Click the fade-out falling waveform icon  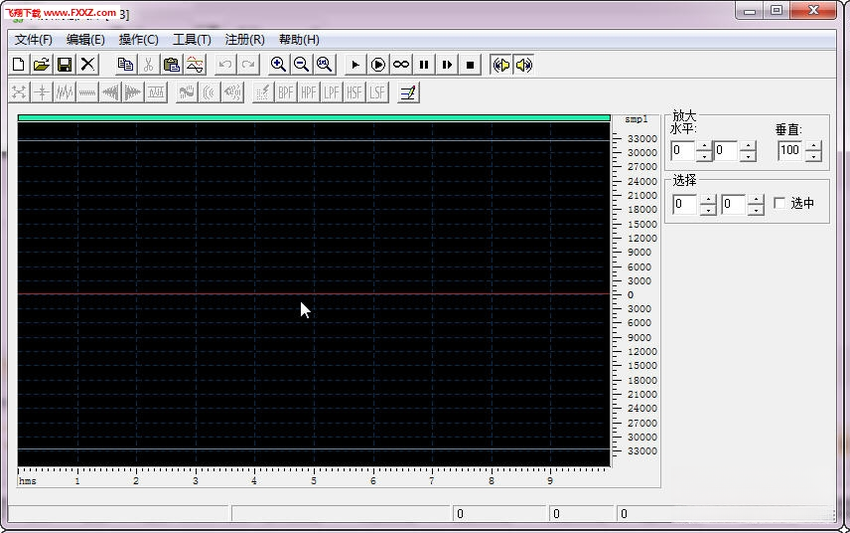click(133, 93)
